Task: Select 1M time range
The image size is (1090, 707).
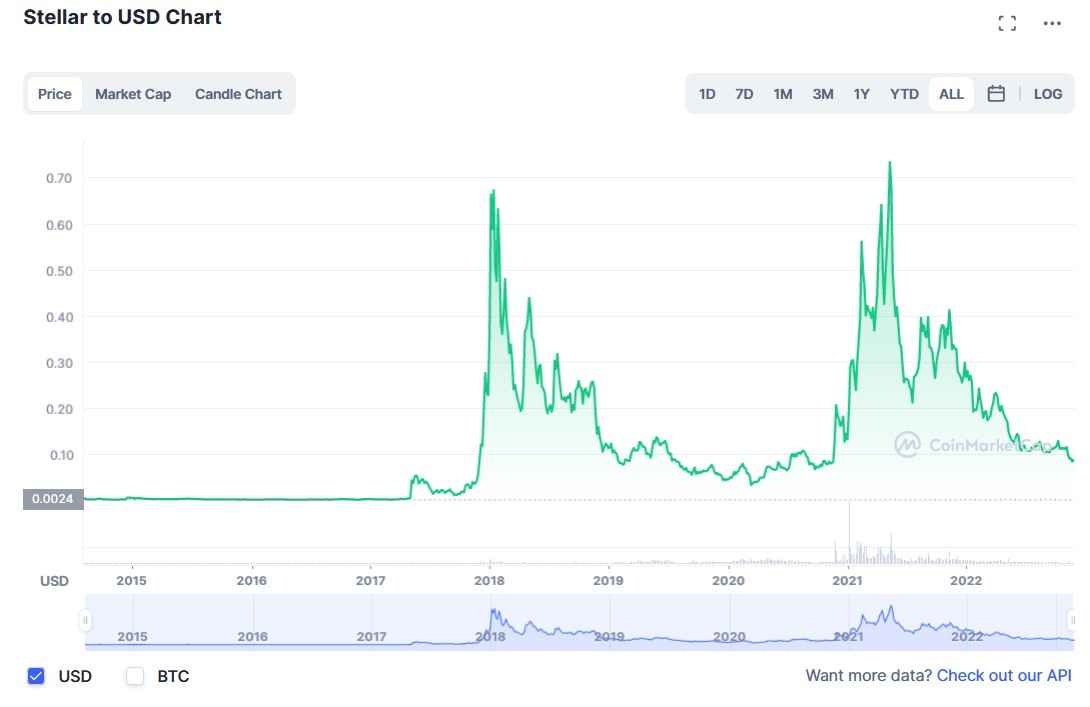Action: tap(782, 94)
